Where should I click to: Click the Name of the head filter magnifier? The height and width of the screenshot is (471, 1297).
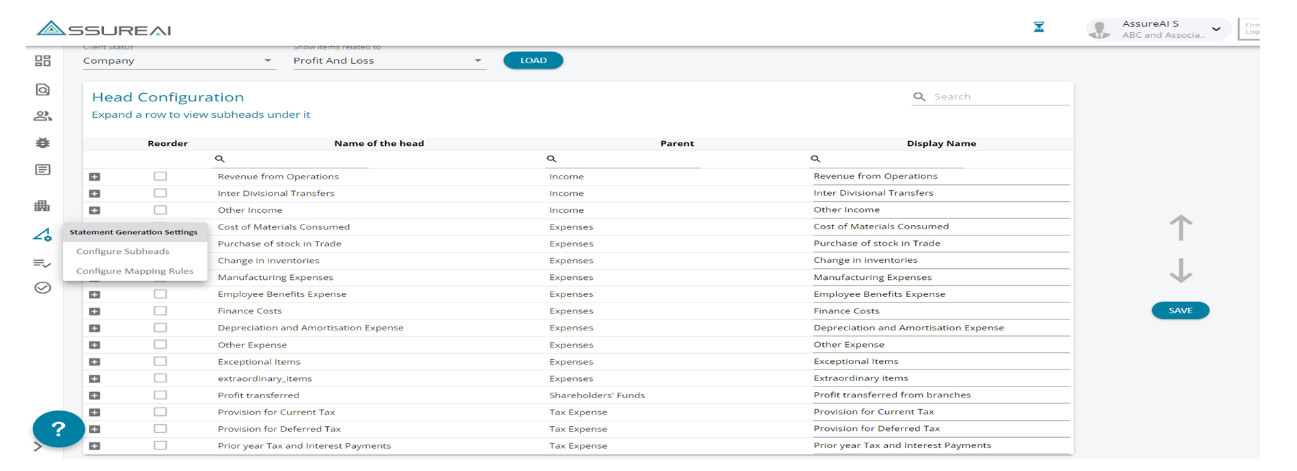[220, 159]
